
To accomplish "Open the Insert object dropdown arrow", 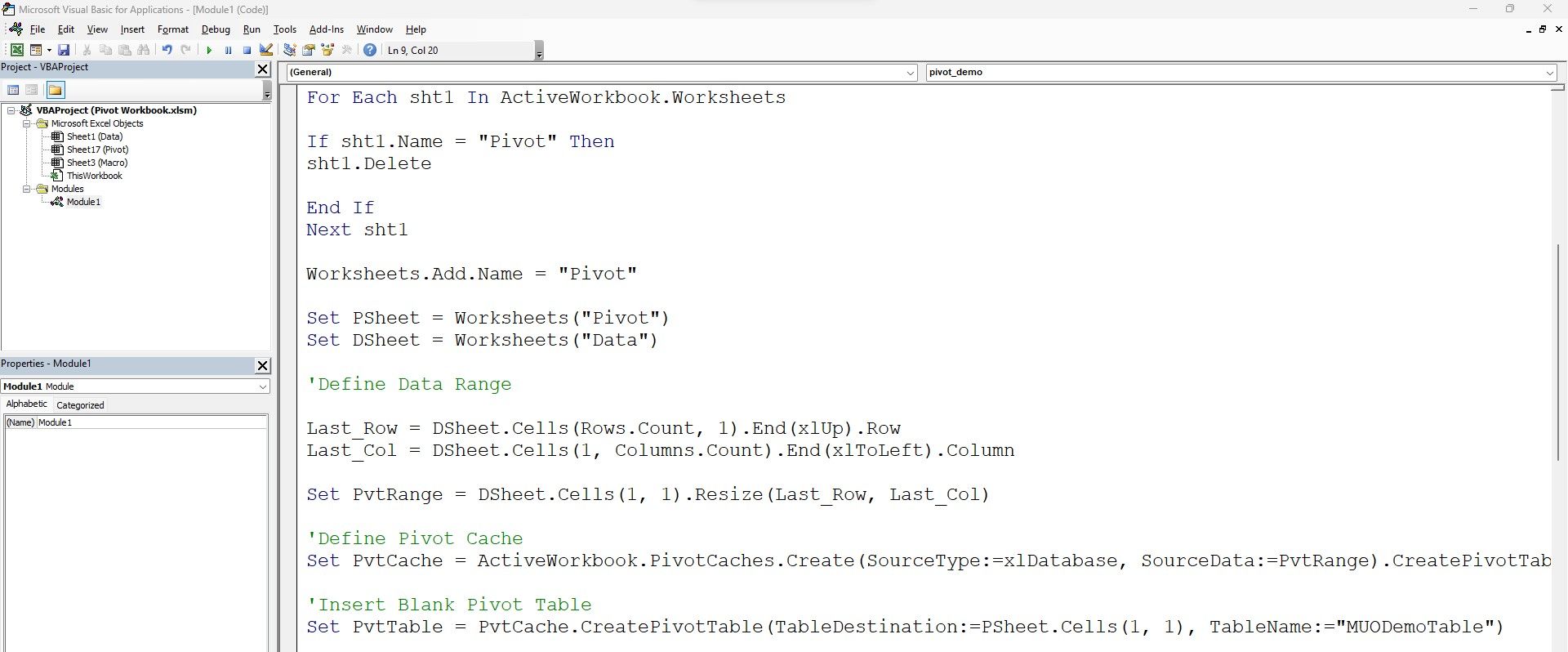I will coord(48,50).
